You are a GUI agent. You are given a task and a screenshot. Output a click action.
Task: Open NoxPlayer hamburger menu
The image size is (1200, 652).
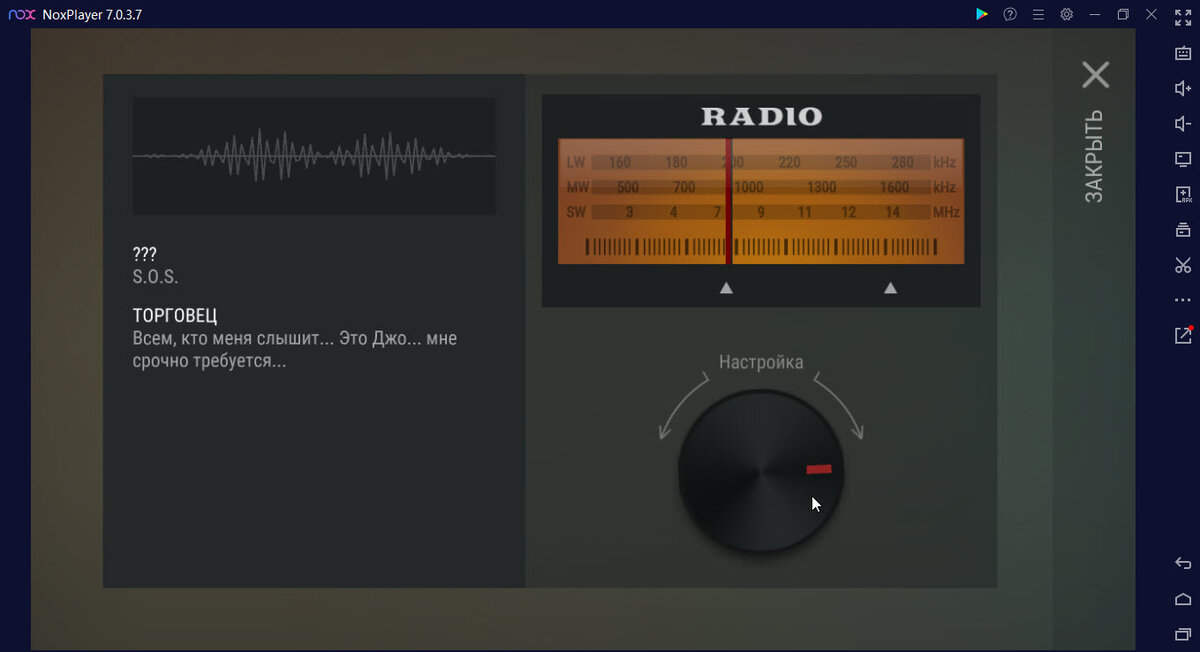coord(1038,14)
